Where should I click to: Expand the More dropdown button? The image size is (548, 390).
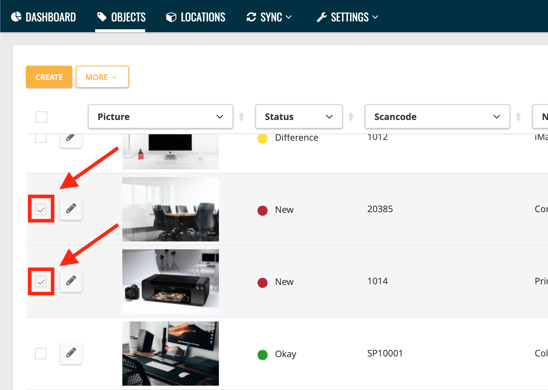[102, 77]
